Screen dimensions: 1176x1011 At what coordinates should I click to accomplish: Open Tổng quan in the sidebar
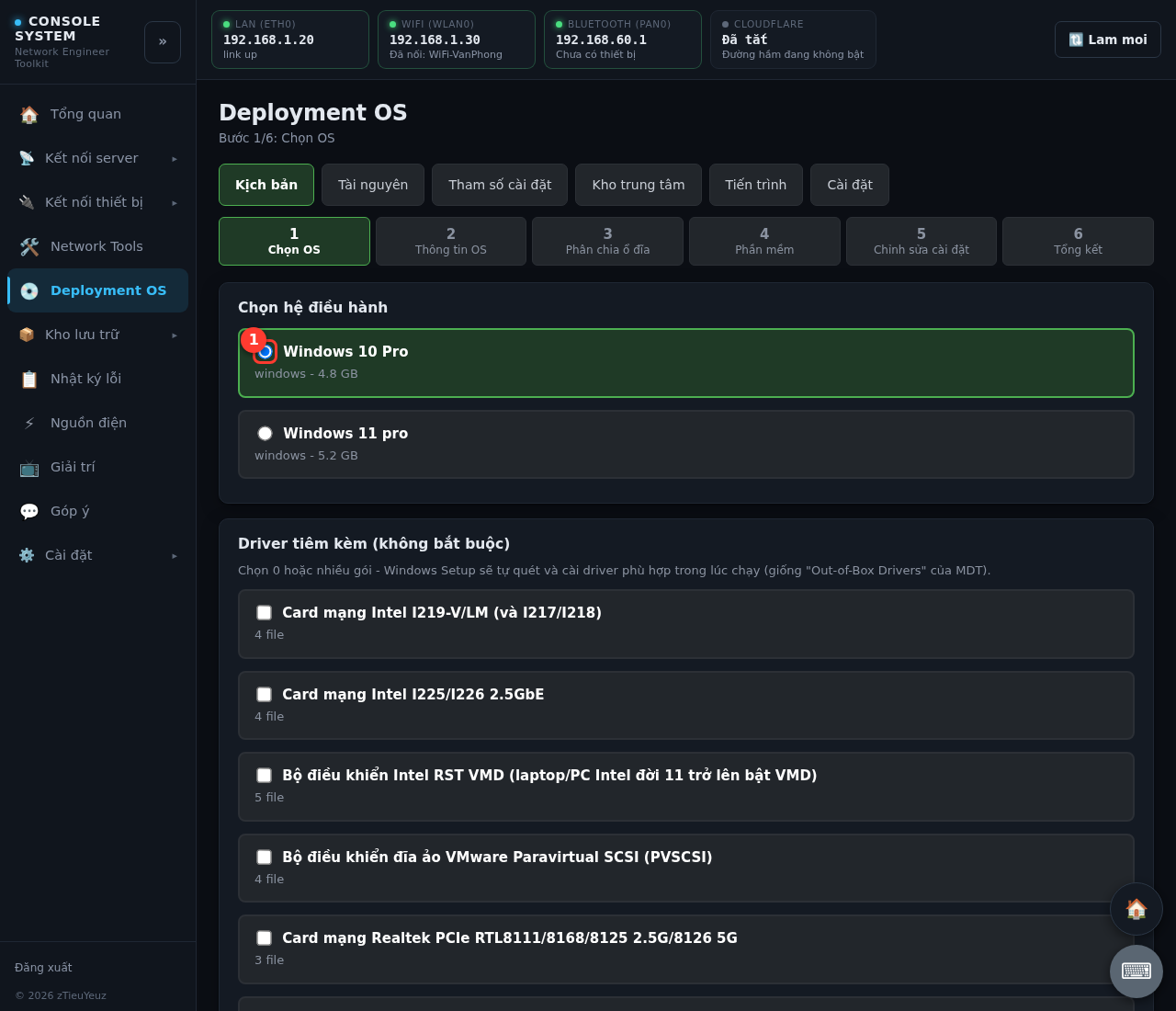(x=97, y=114)
